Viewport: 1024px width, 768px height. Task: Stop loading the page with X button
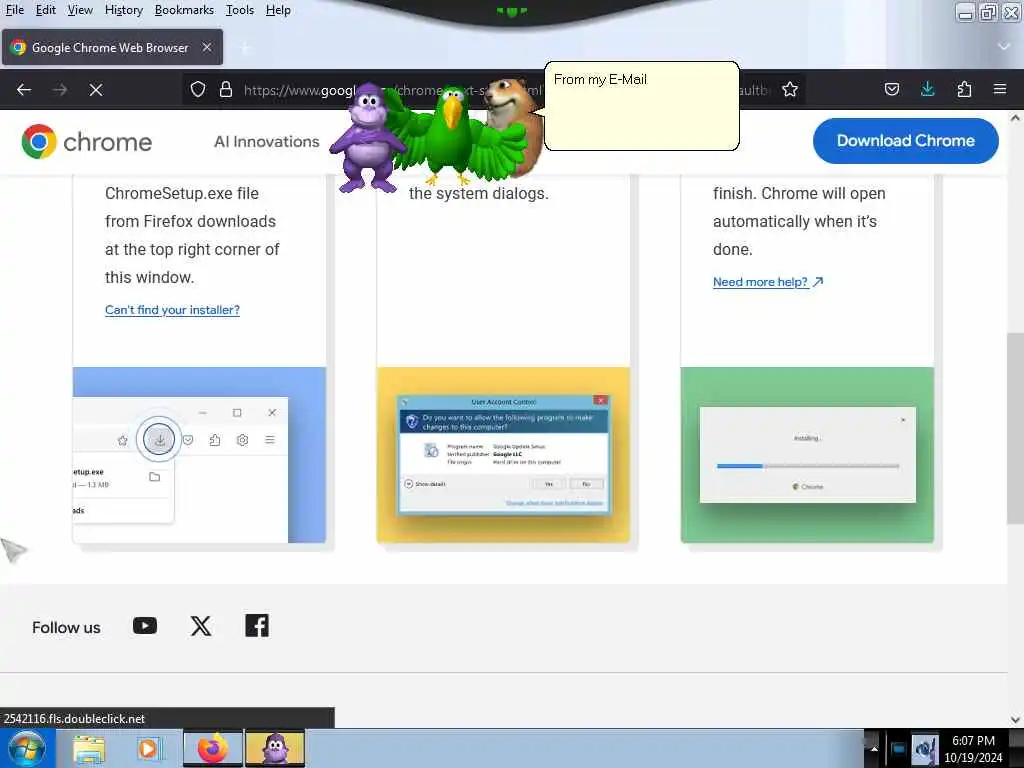point(96,89)
